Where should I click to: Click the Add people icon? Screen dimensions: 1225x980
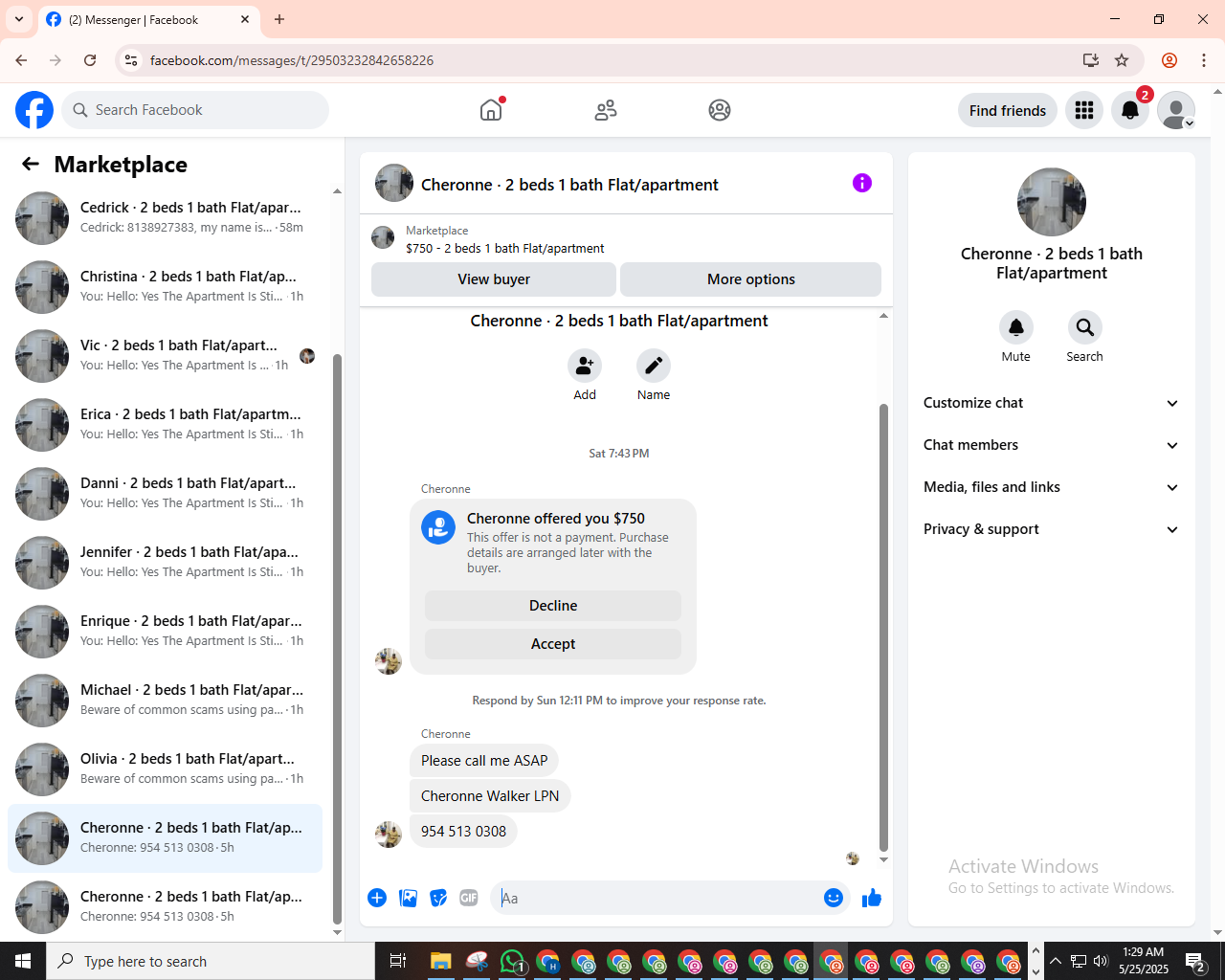[585, 366]
